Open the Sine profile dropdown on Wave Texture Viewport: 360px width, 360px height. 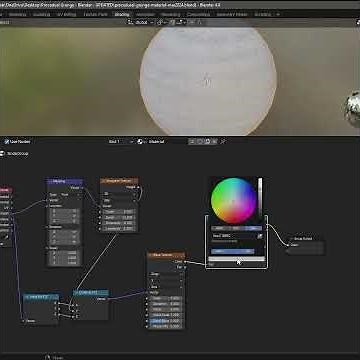[166, 287]
